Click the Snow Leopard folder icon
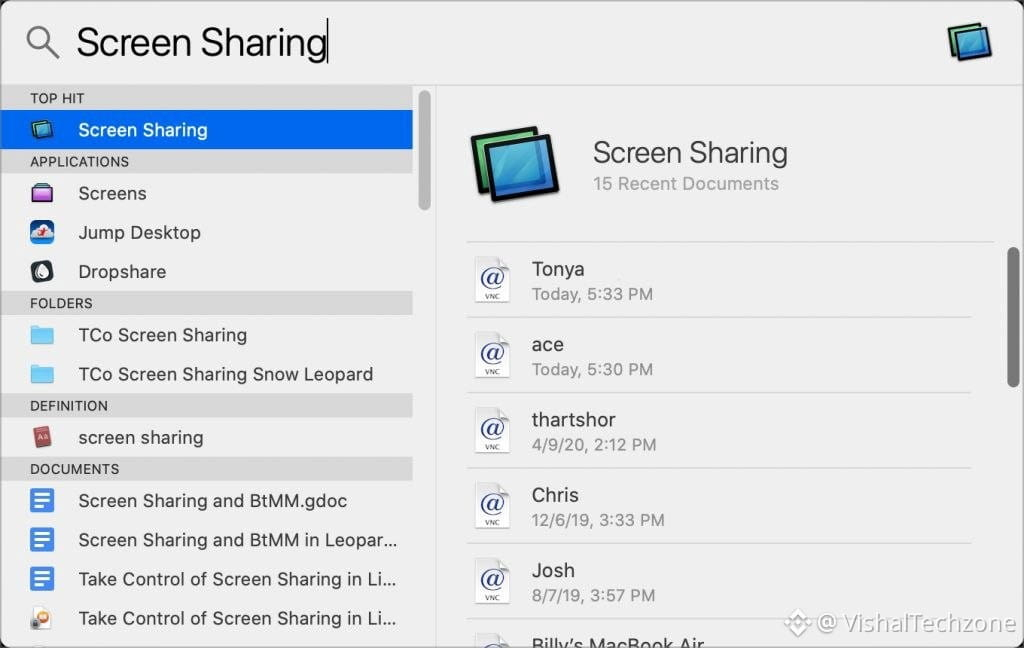Screen dimensions: 1024x648 click(x=42, y=374)
